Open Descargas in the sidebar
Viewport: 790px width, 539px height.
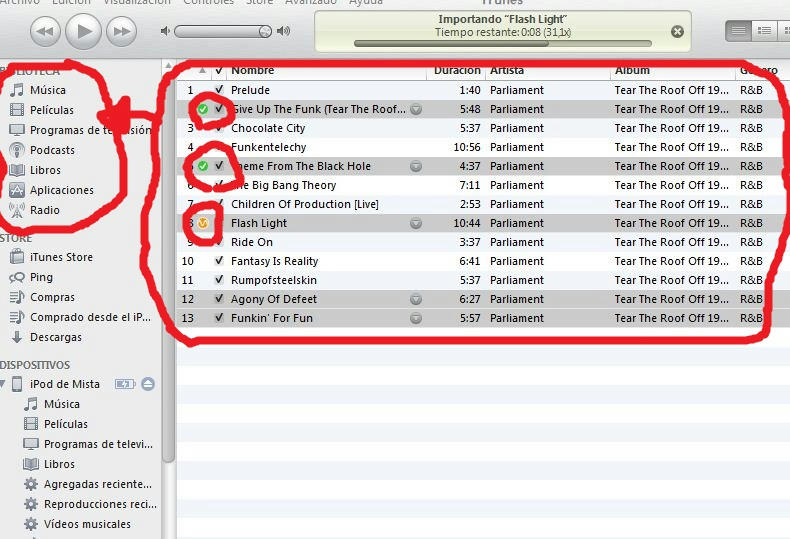tap(55, 337)
